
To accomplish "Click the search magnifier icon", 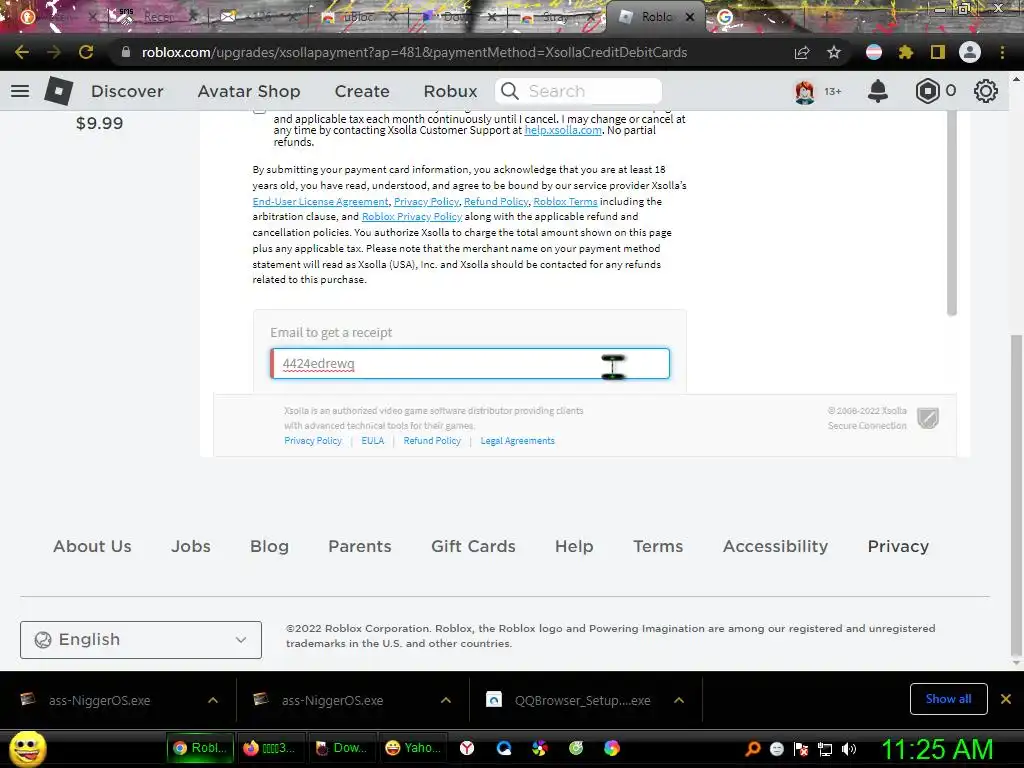I will pyautogui.click(x=510, y=91).
